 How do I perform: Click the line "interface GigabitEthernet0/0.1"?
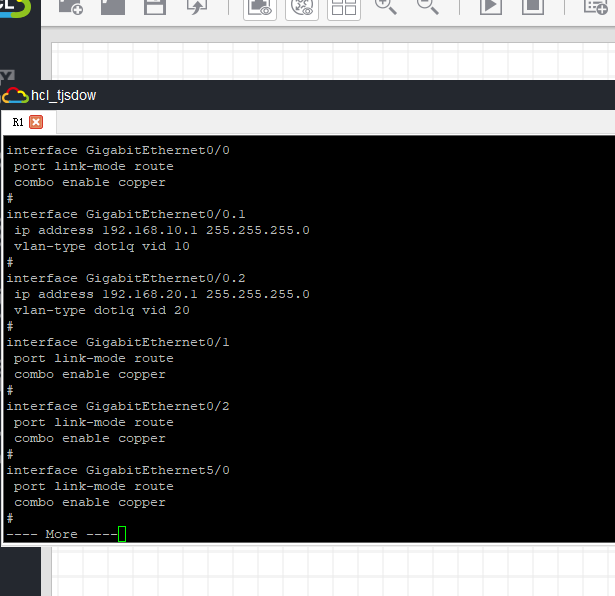tap(126, 214)
